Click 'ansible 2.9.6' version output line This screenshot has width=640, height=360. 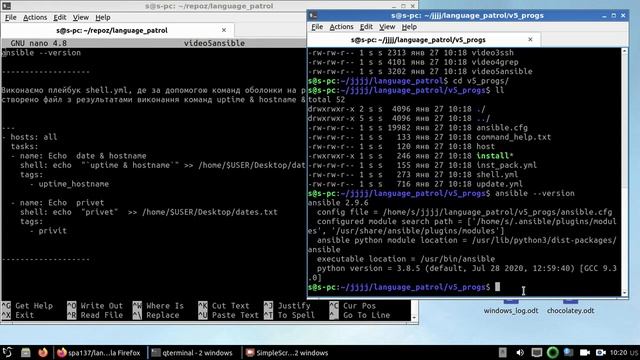338,203
